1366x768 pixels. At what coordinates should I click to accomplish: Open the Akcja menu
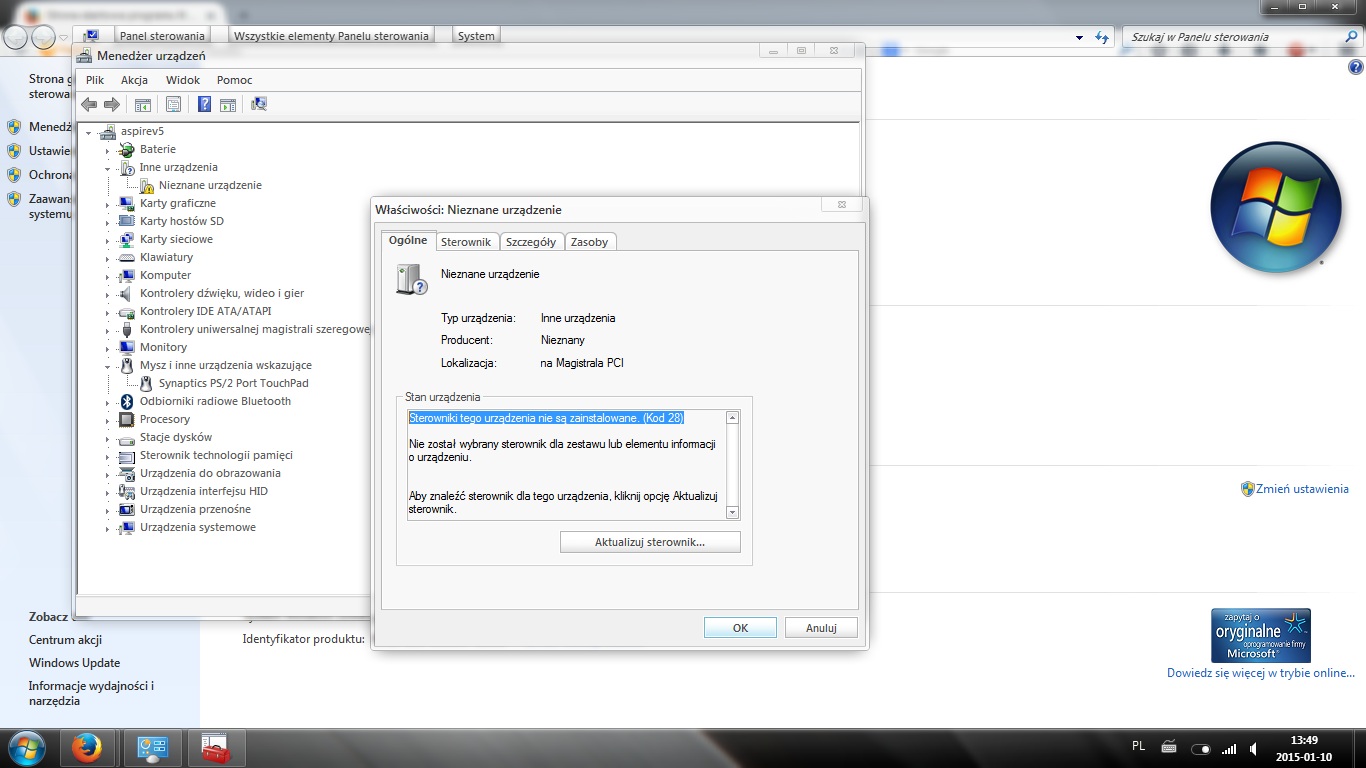(134, 79)
